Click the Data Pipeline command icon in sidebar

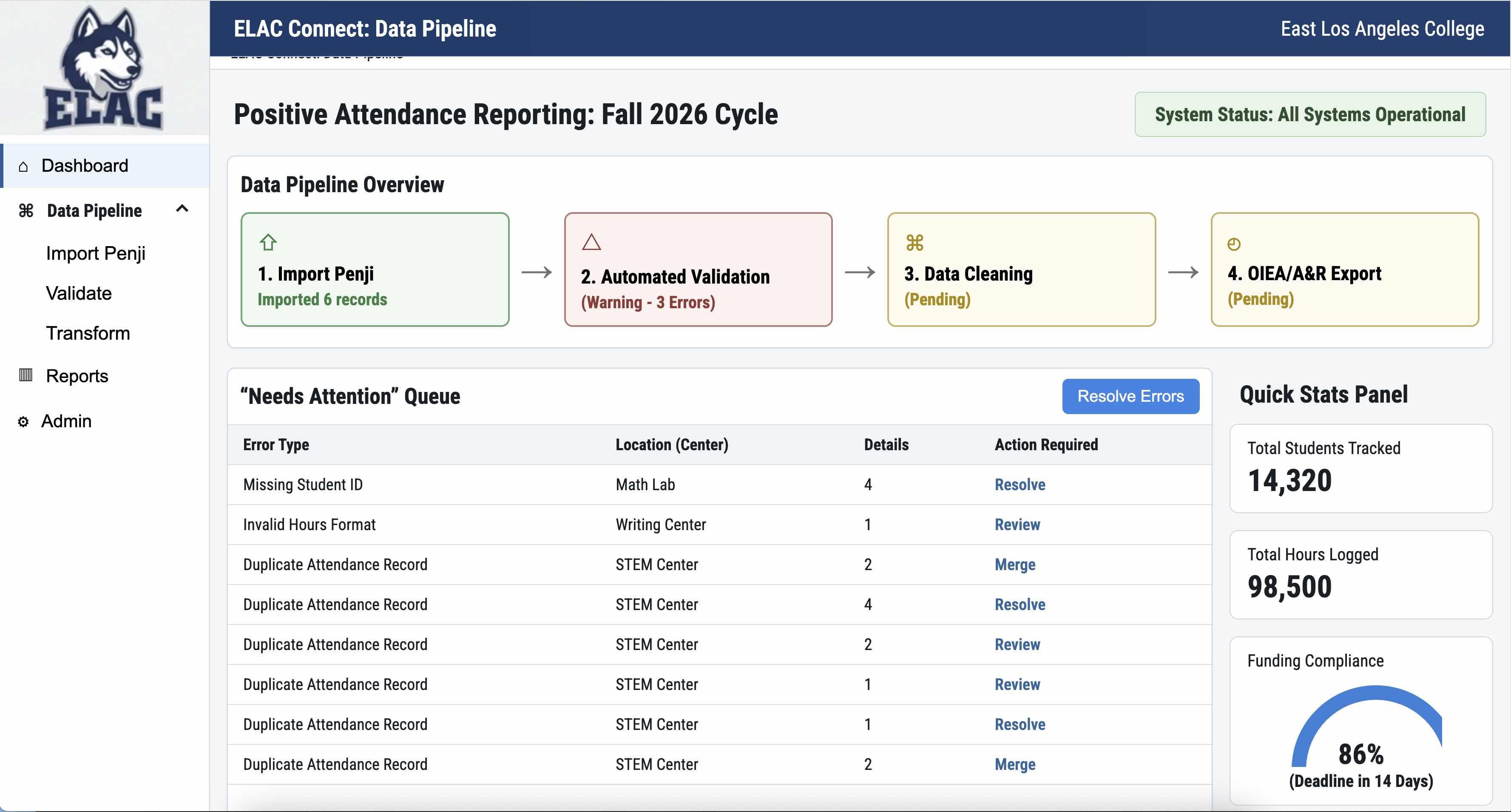coord(26,210)
